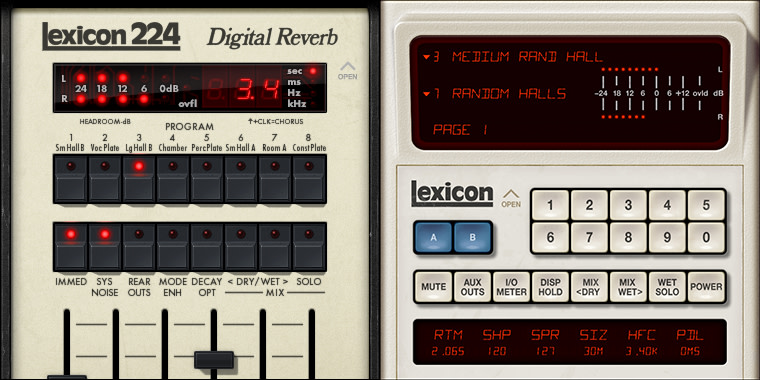Select program 8 Const Plate button
Viewport: 760px width, 380px height.
pos(309,179)
